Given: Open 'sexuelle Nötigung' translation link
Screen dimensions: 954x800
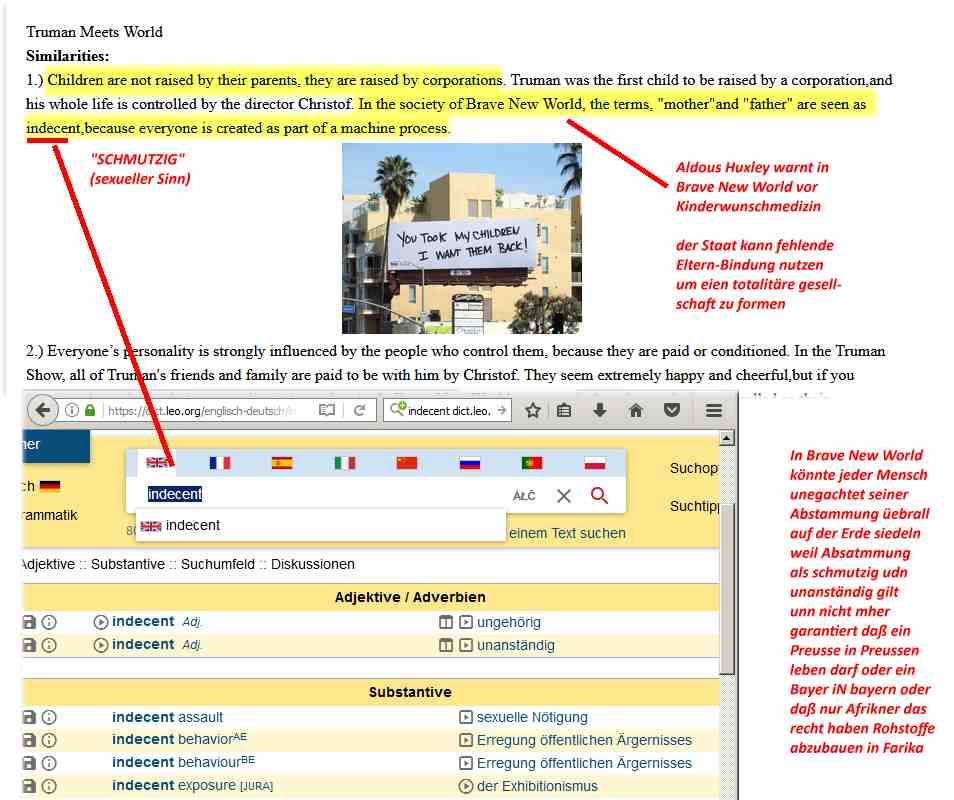Looking at the screenshot, I should click(x=532, y=717).
